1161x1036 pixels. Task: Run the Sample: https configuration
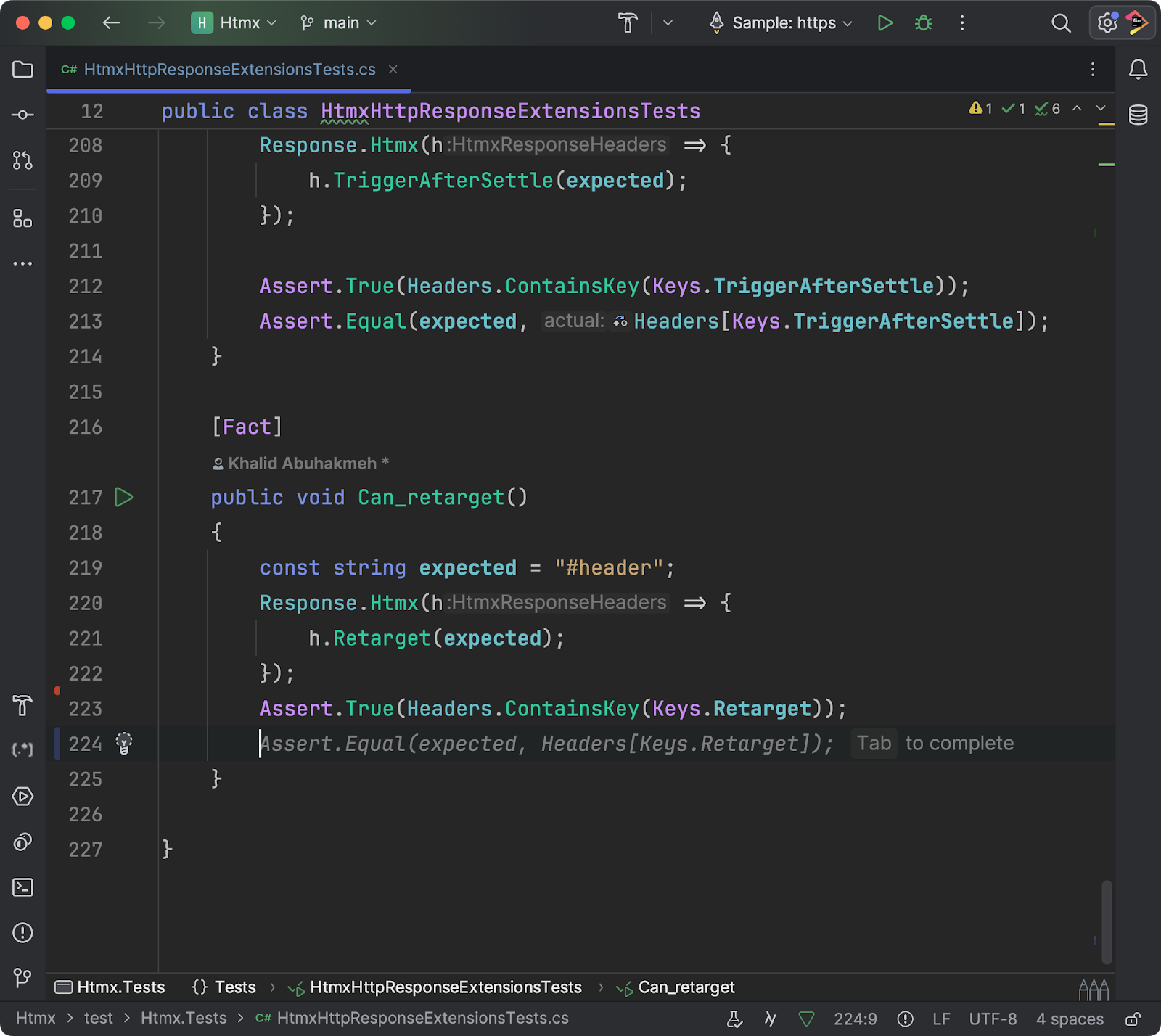(885, 23)
